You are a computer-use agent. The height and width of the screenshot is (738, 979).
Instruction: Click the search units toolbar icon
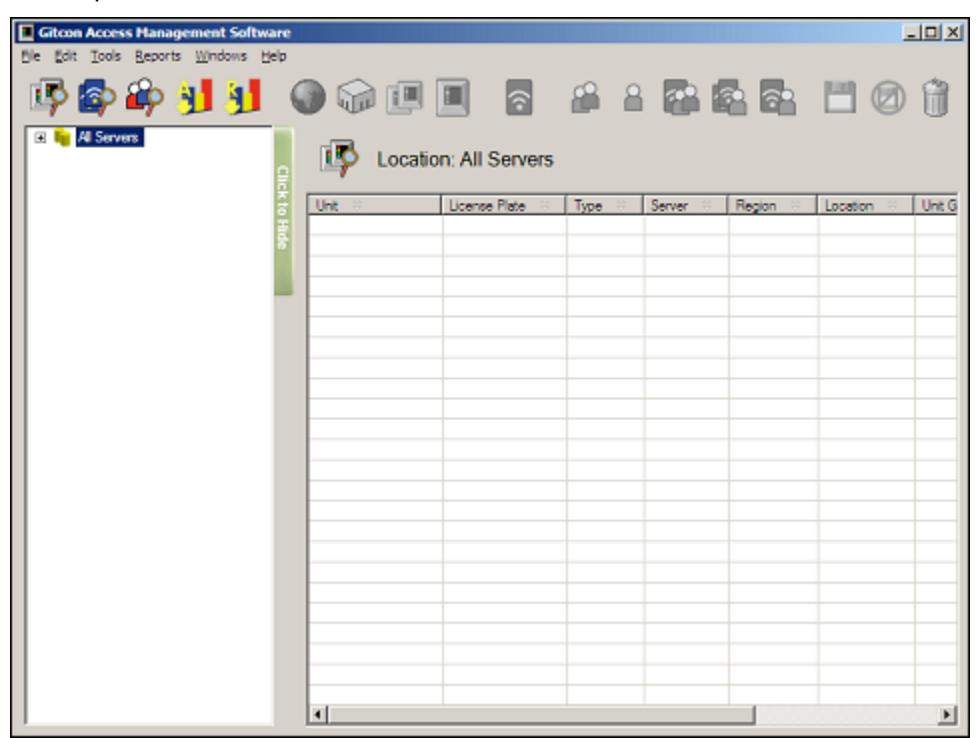click(x=49, y=97)
